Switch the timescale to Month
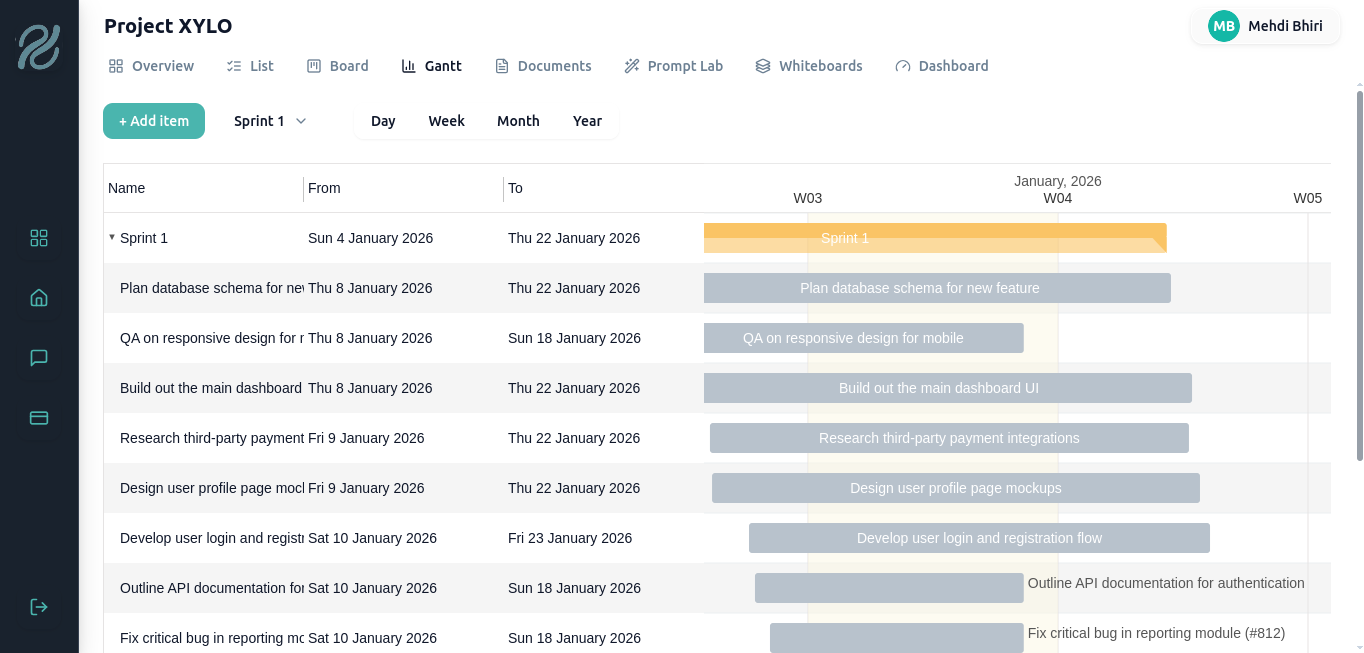 pyautogui.click(x=518, y=120)
